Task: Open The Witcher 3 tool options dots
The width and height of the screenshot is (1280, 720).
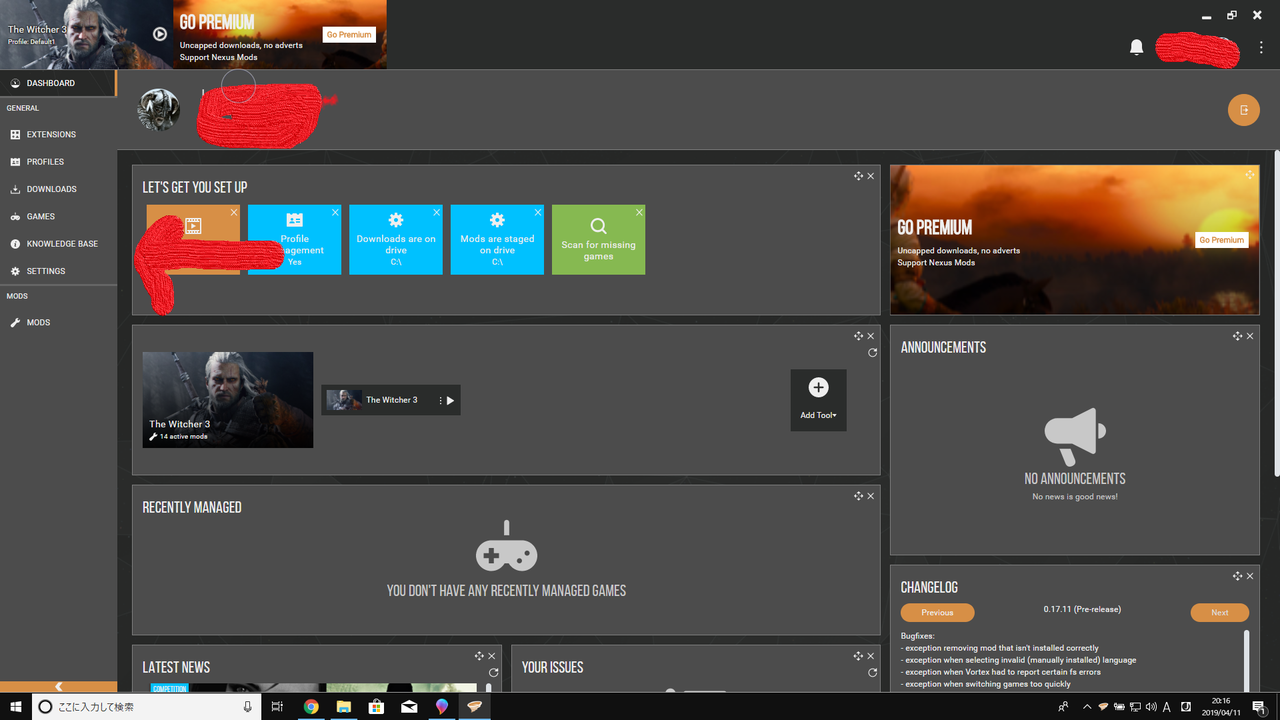Action: coord(441,400)
